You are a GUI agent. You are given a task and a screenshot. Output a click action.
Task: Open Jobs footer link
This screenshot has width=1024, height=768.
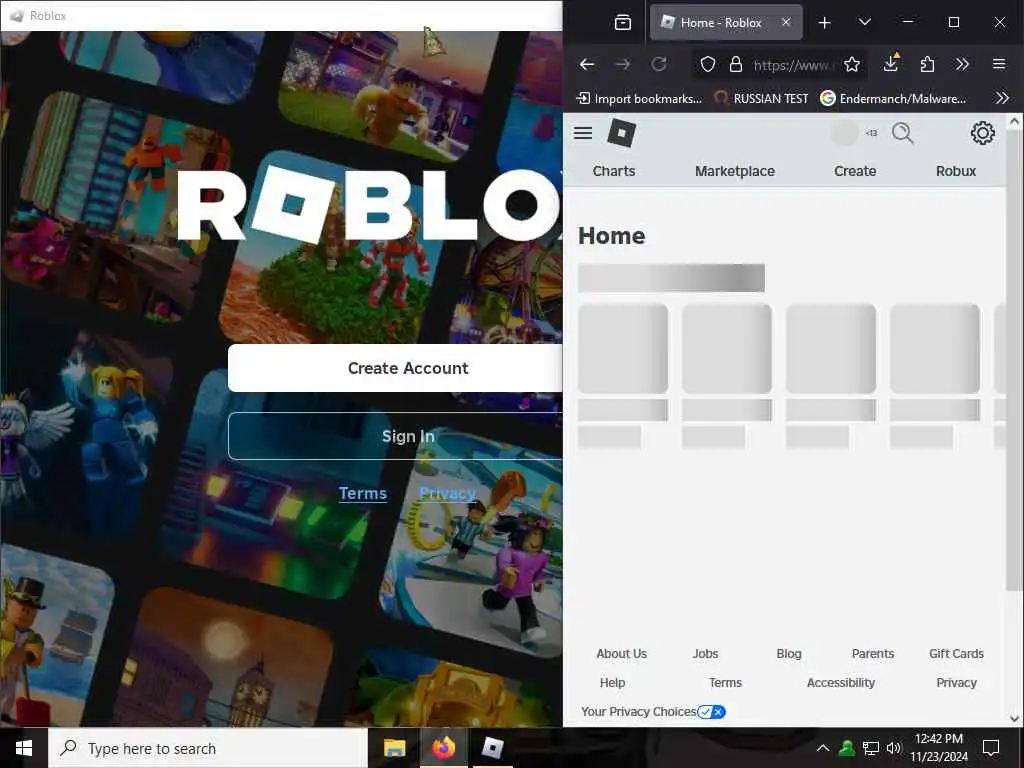point(705,654)
